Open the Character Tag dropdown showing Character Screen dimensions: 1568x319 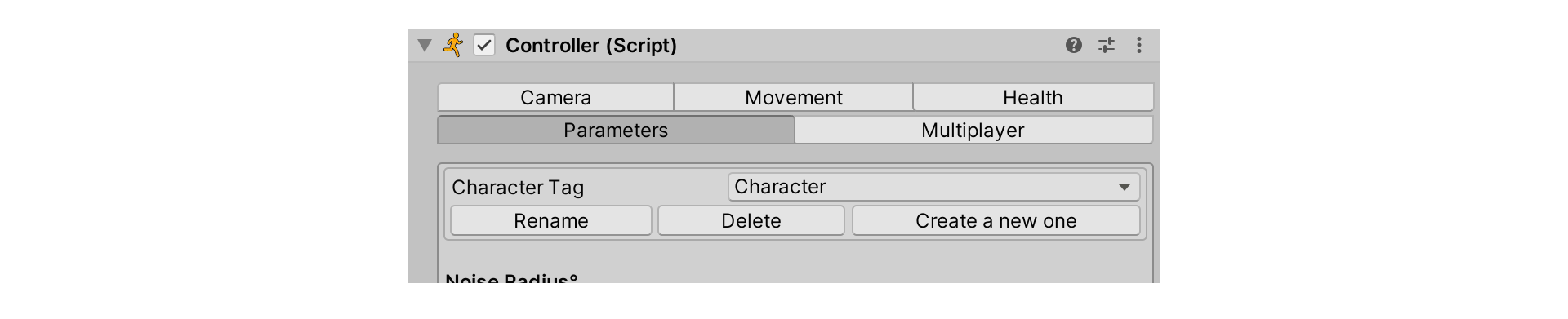(x=933, y=187)
